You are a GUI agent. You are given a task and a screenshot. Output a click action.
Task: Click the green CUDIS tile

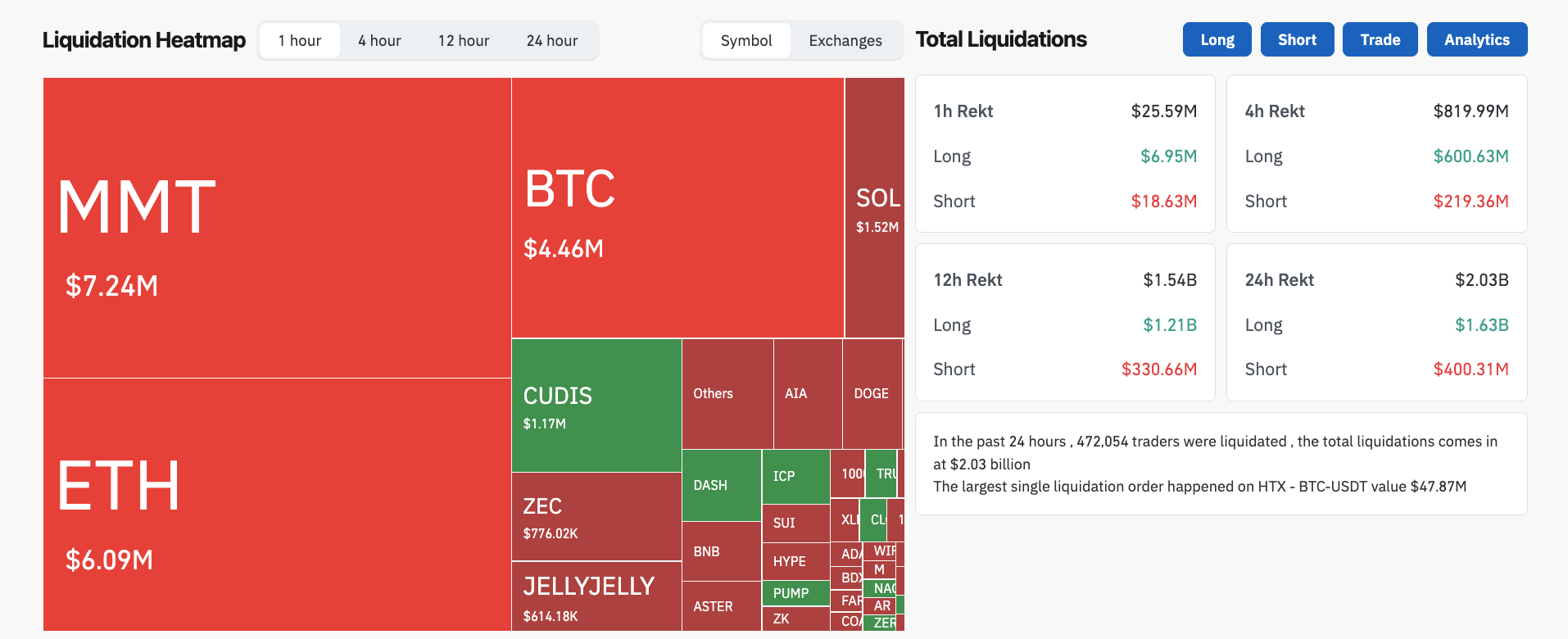596,406
